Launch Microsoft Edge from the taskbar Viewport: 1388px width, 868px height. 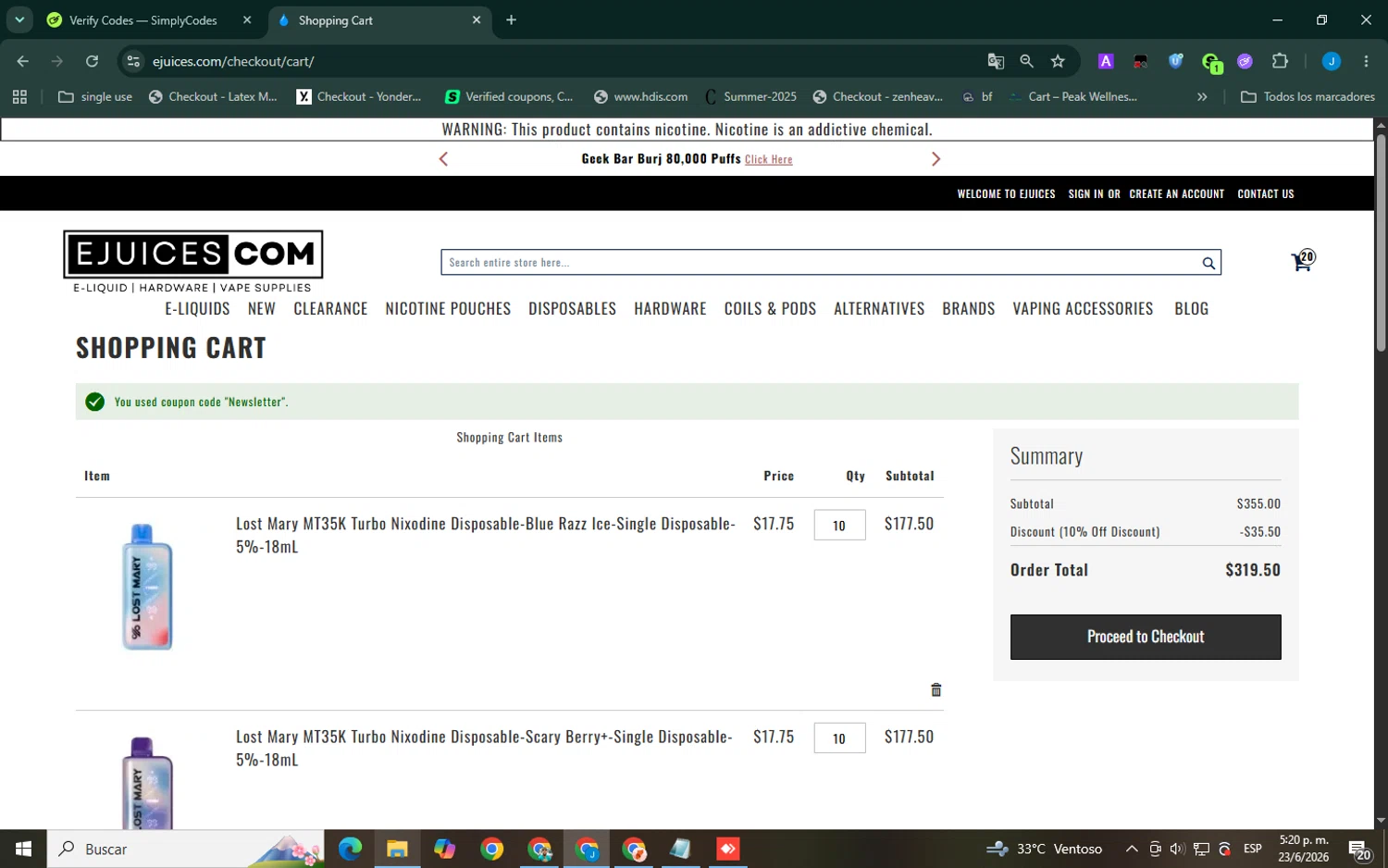coord(350,849)
